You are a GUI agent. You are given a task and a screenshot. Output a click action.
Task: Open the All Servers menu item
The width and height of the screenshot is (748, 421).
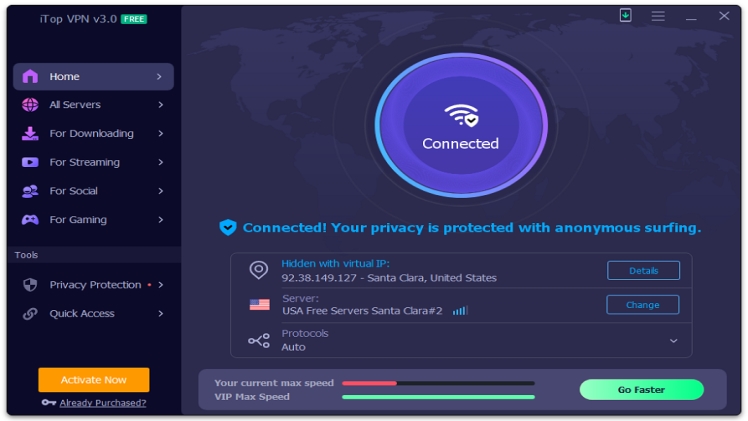coord(93,105)
